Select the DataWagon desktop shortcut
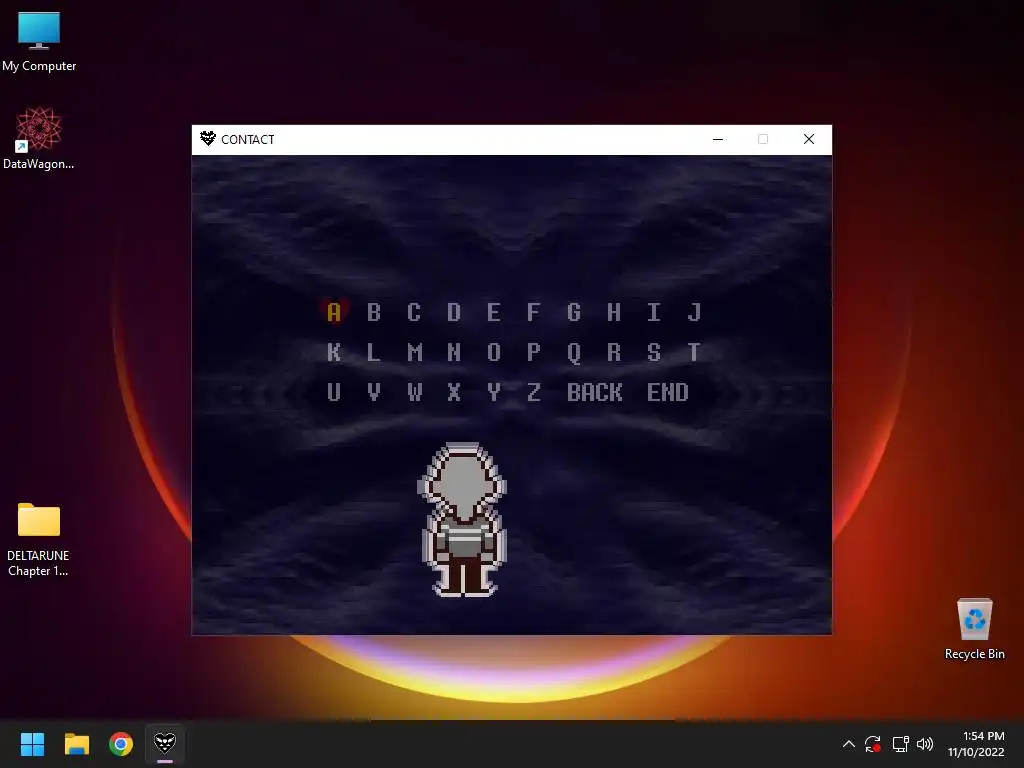1024x768 pixels. coord(39,138)
